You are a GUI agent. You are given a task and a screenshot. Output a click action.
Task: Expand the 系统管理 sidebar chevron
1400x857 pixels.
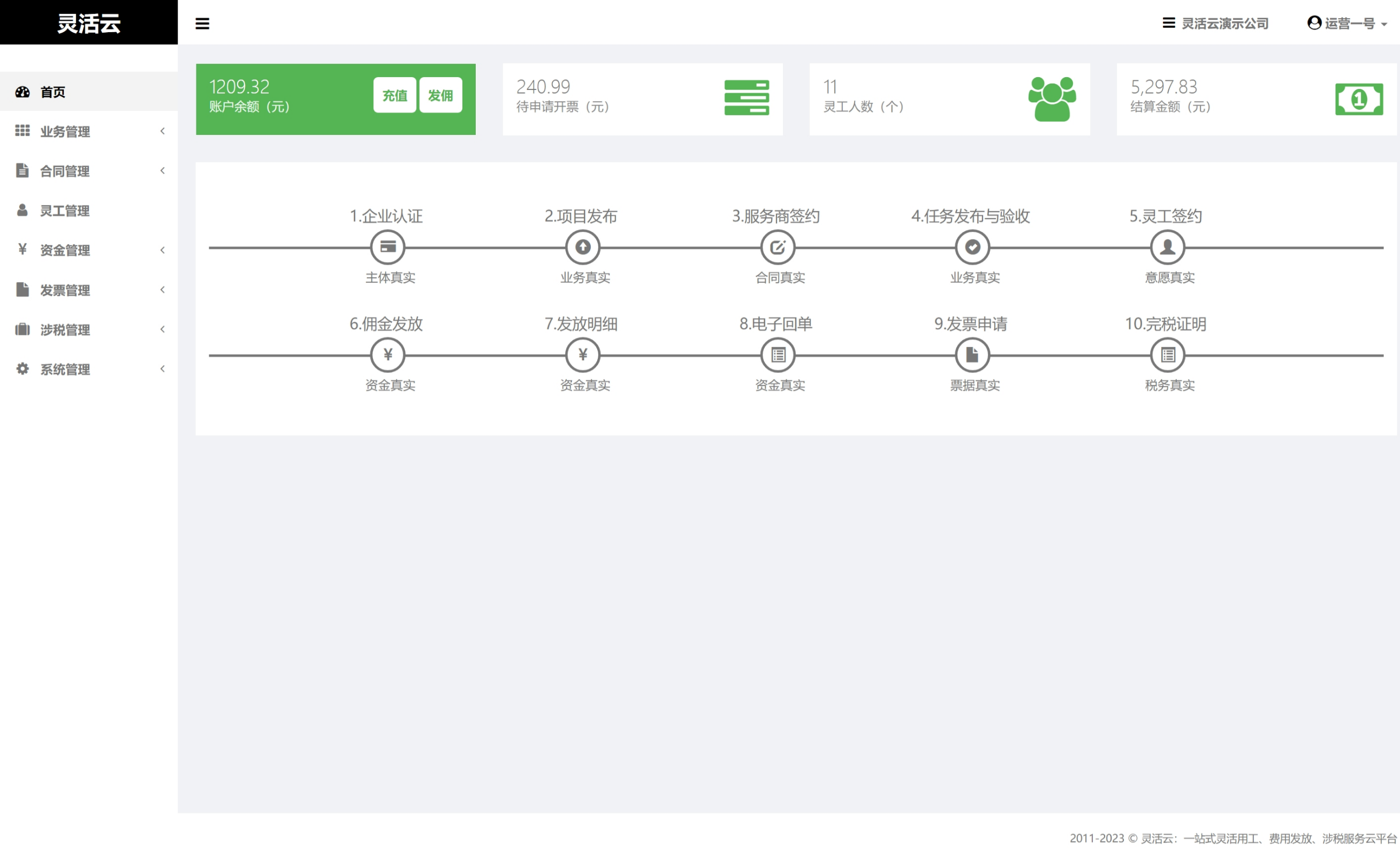(x=163, y=369)
